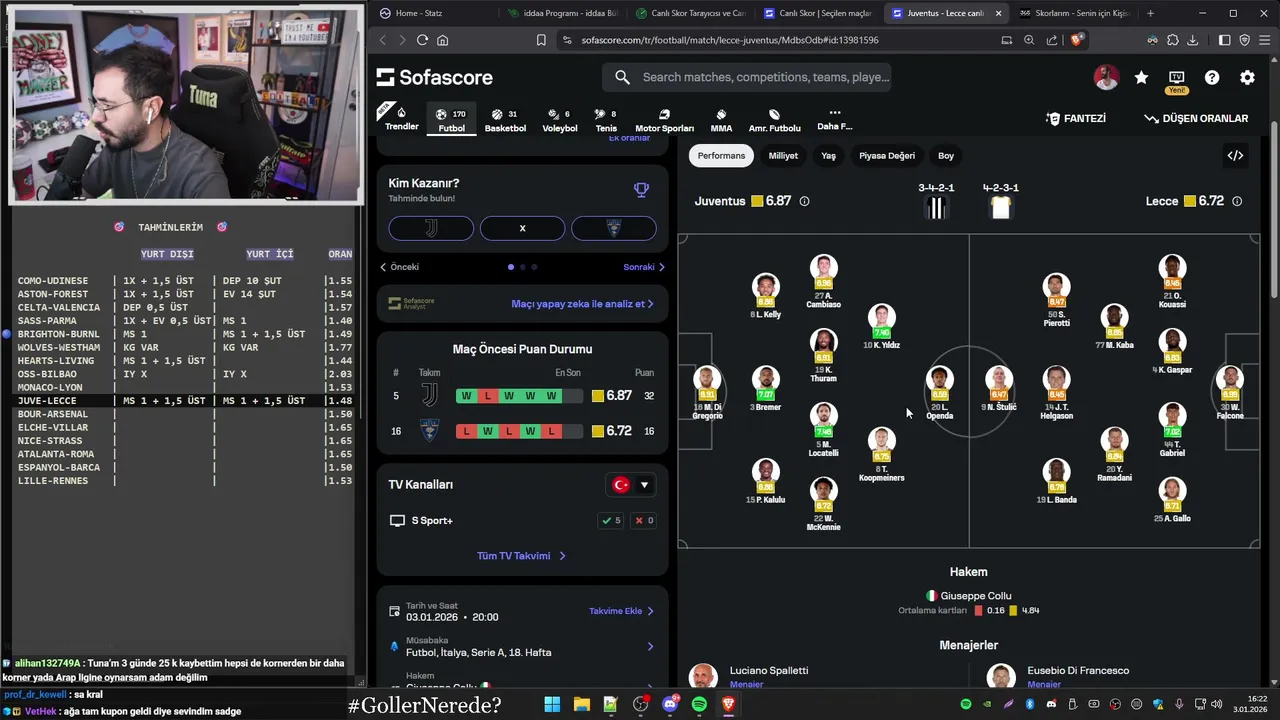Open Maçı yapay zeka ile analiz et

tap(582, 303)
